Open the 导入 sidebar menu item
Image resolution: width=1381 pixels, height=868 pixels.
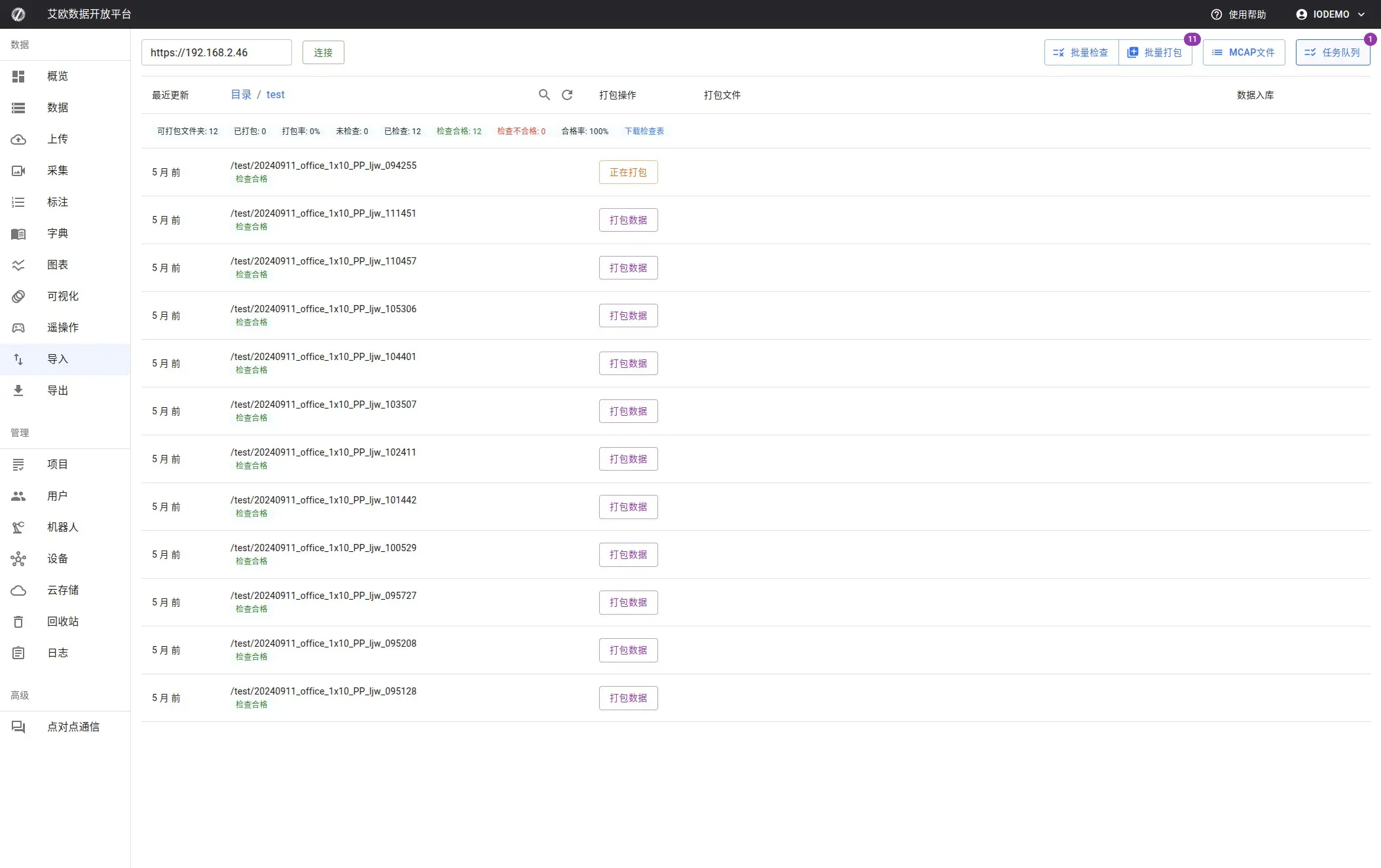click(58, 359)
